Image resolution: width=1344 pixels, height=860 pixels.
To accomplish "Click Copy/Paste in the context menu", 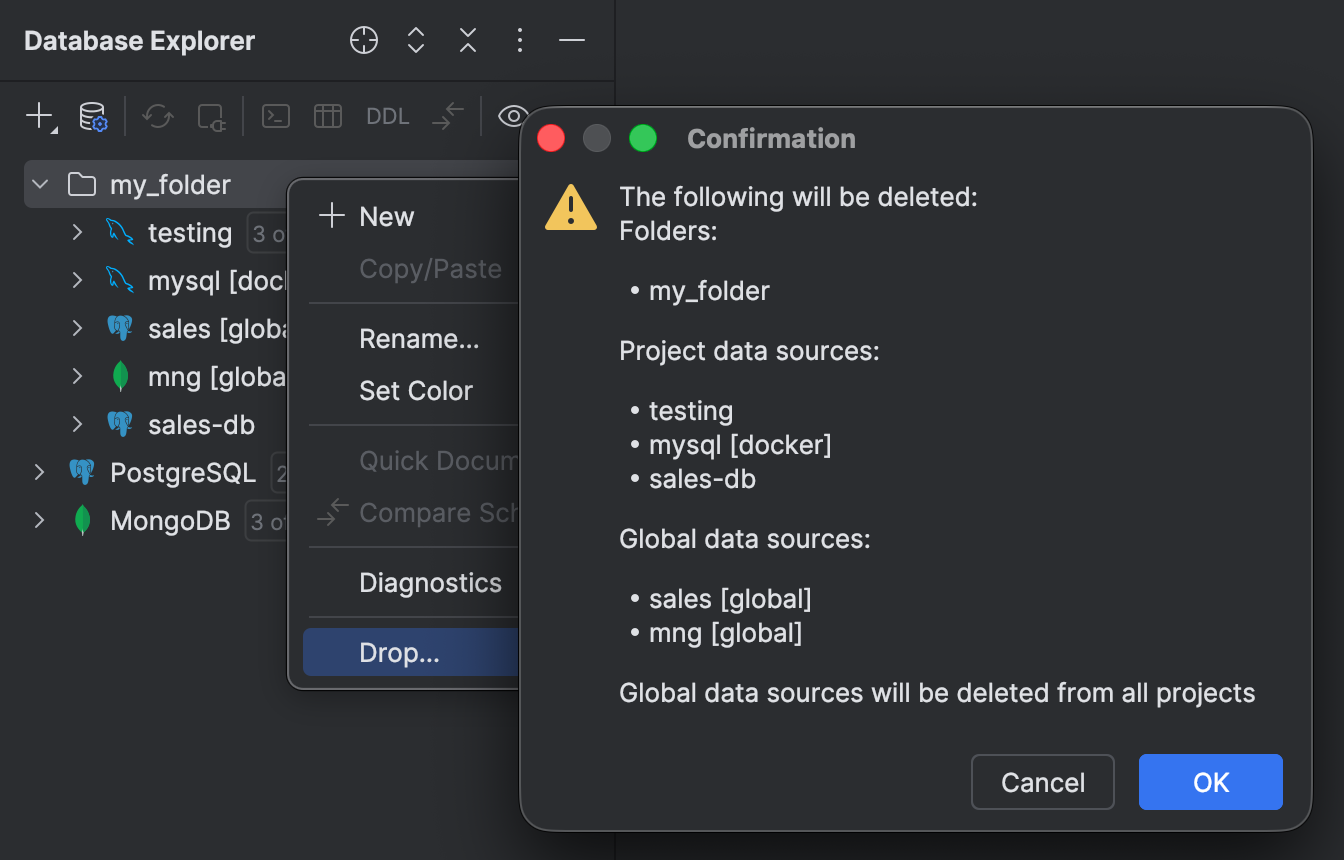I will tap(411, 269).
